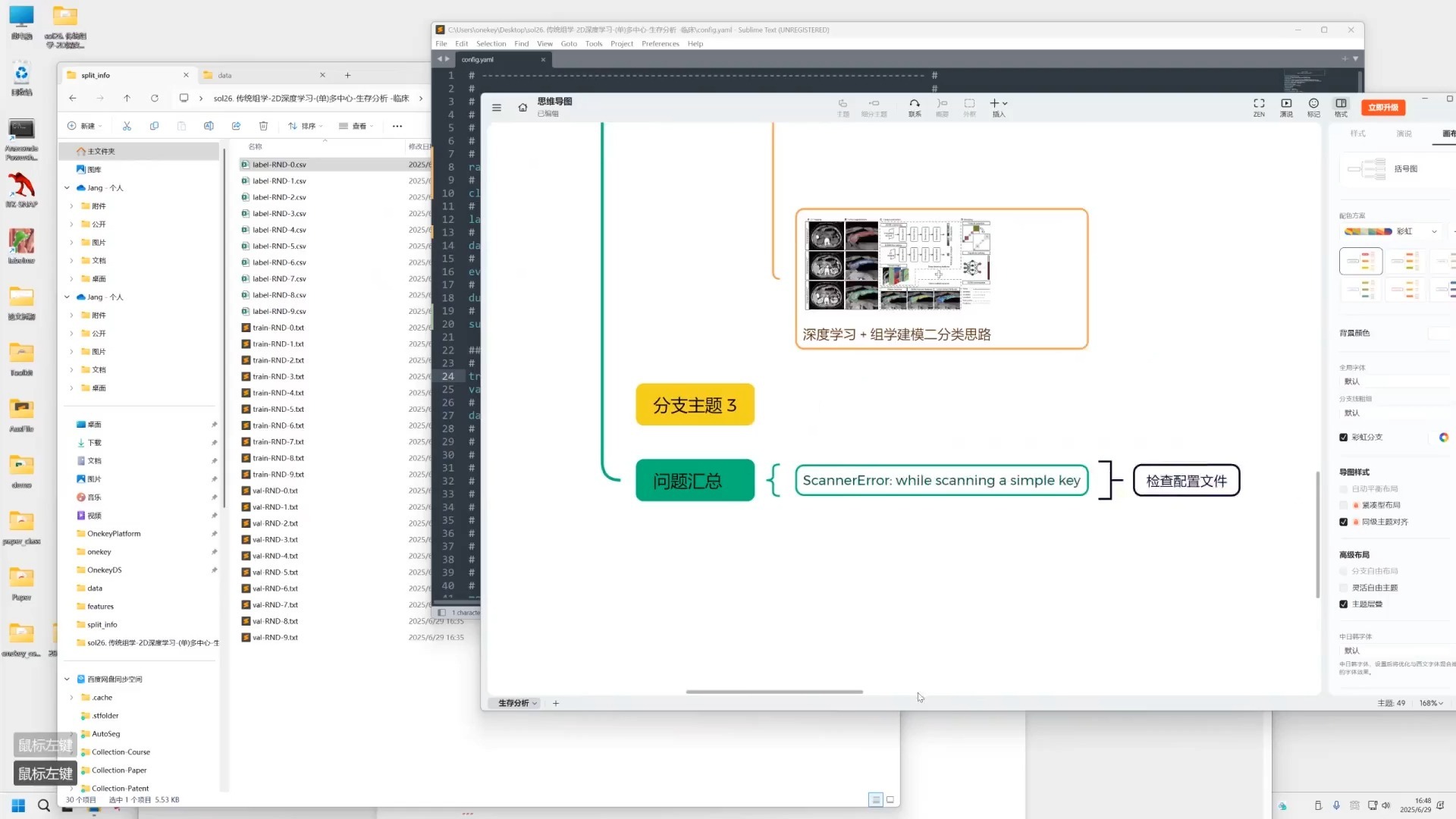Open 排序 sort dropdown in Explorer
The height and width of the screenshot is (819, 1456).
coord(305,126)
